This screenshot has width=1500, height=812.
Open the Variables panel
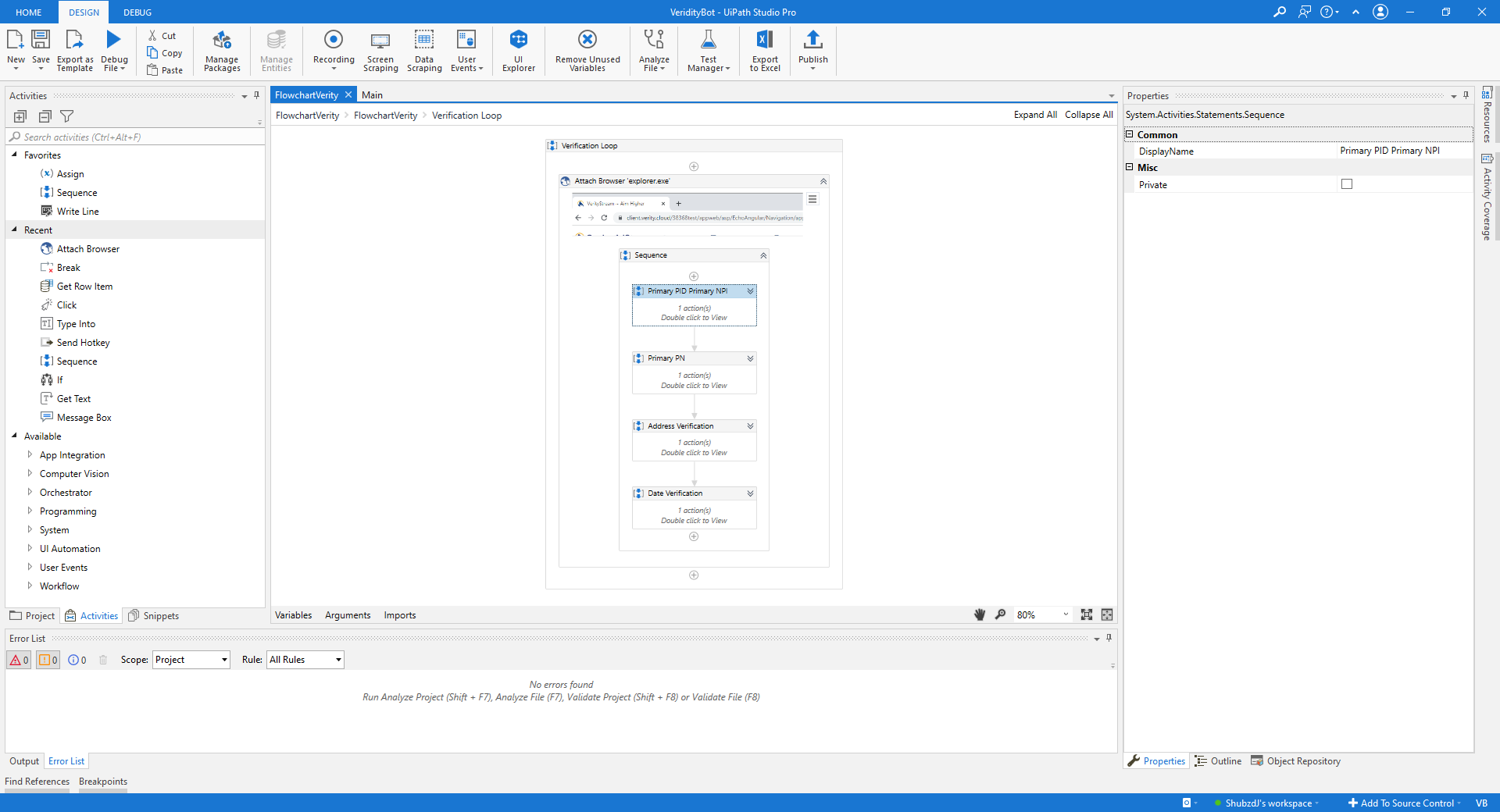pos(294,615)
